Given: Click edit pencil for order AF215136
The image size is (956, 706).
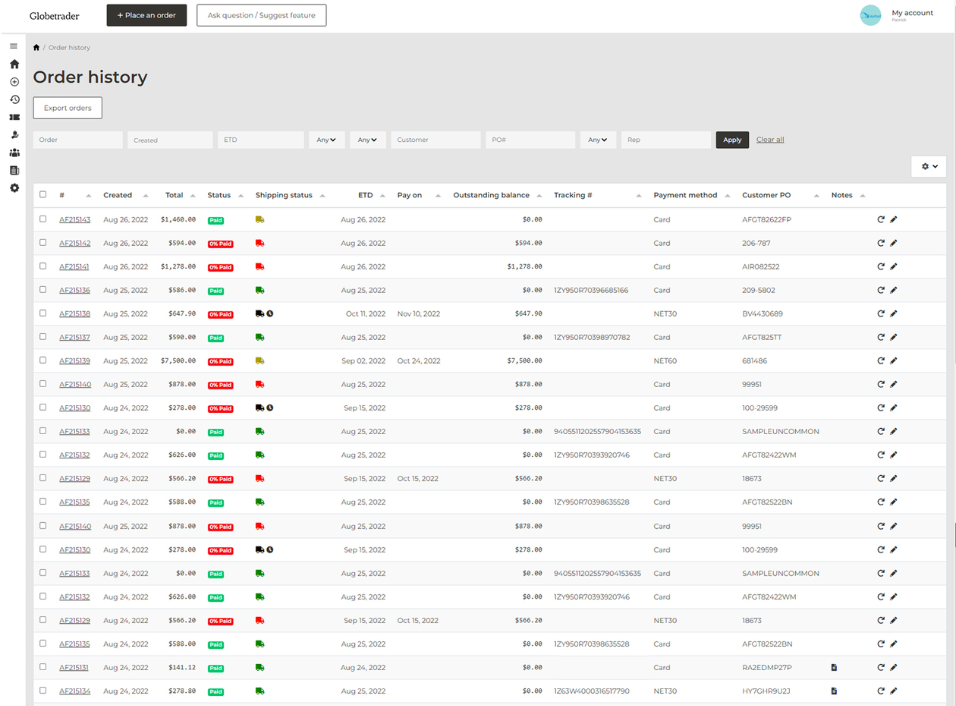Looking at the screenshot, I should [x=893, y=290].
